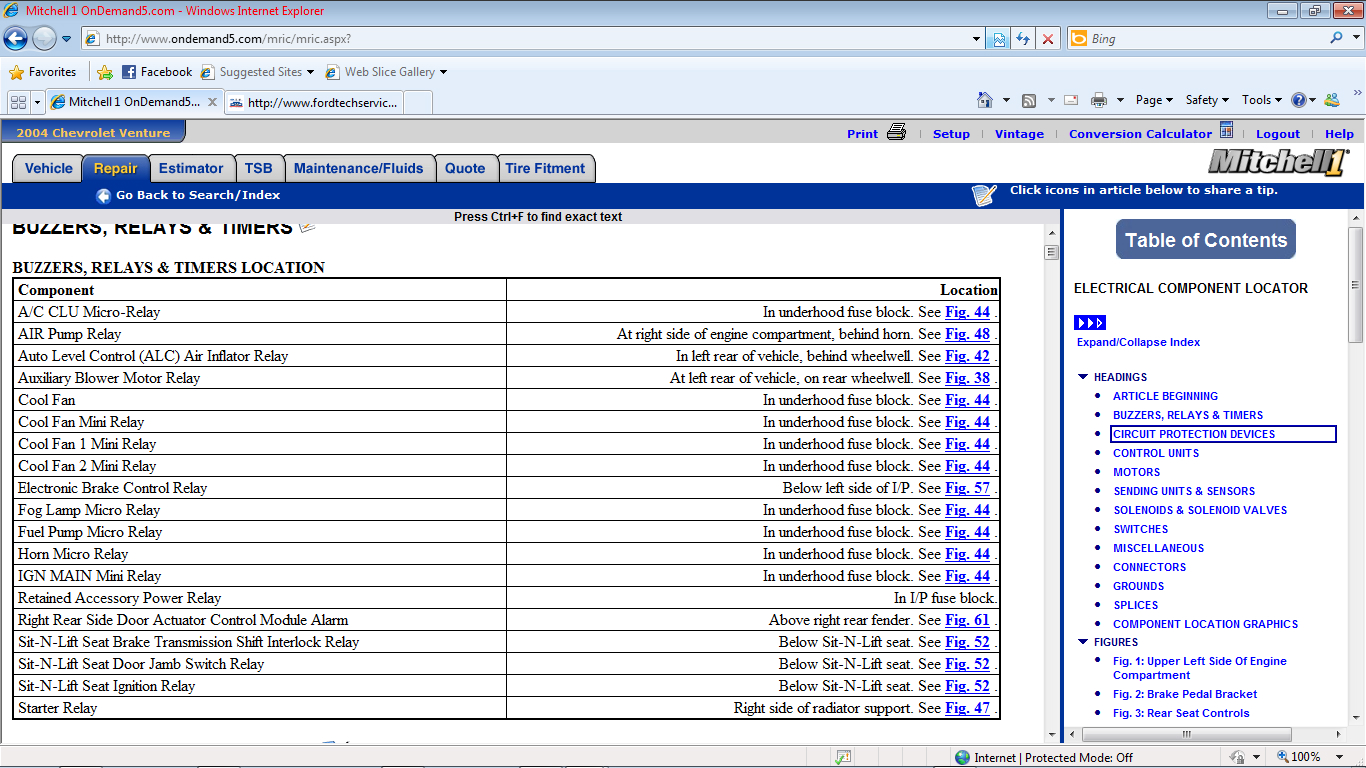The width and height of the screenshot is (1366, 768).
Task: Open Fig. 57 link for Electronic Brake Control Relay
Action: [968, 488]
